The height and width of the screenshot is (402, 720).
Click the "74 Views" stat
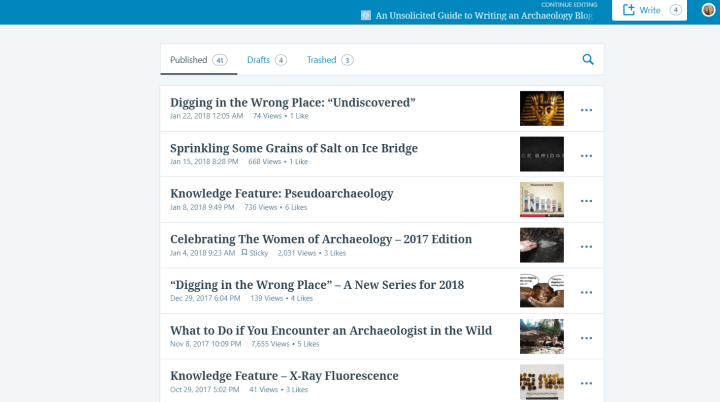[267, 116]
